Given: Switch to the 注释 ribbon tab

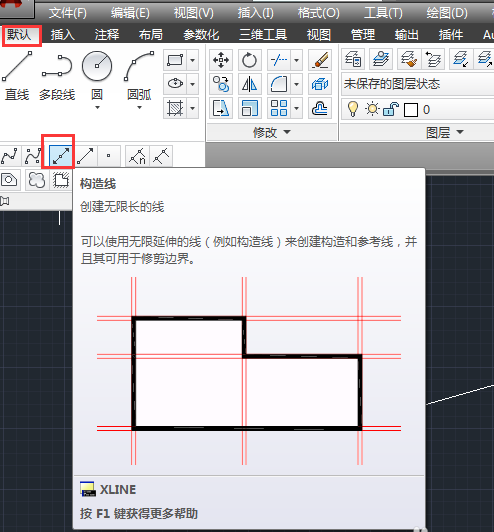Looking at the screenshot, I should coord(107,35).
